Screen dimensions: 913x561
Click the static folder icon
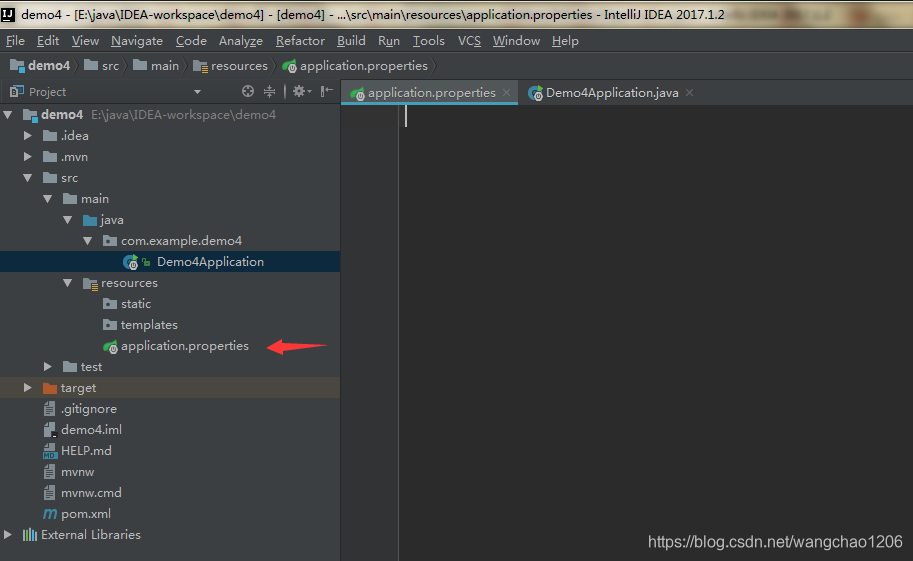click(x=109, y=304)
